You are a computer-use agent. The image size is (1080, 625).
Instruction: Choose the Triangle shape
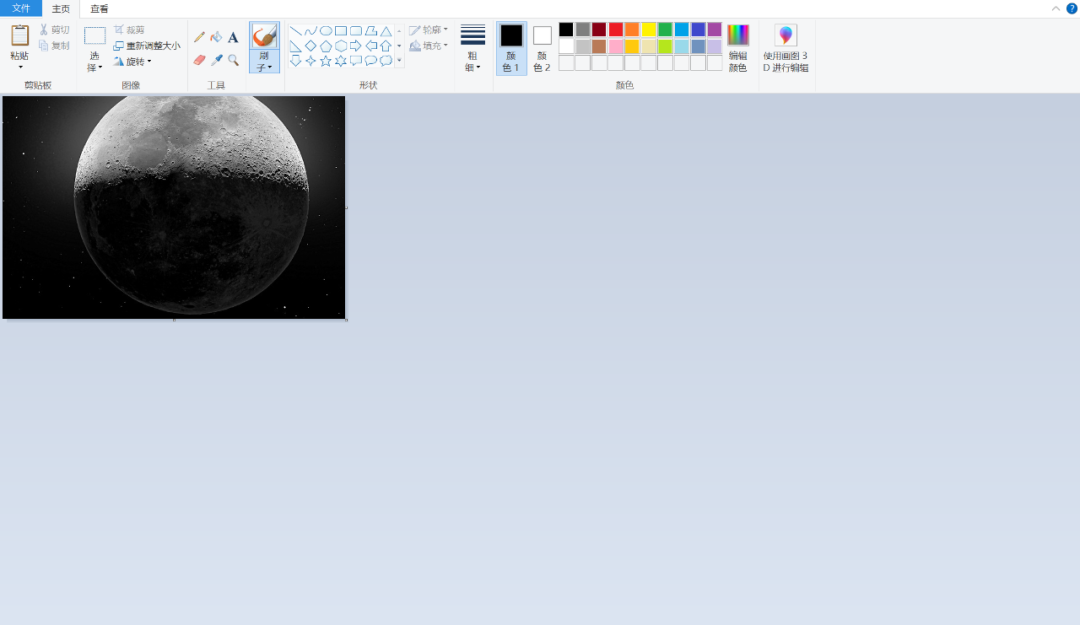coord(386,31)
